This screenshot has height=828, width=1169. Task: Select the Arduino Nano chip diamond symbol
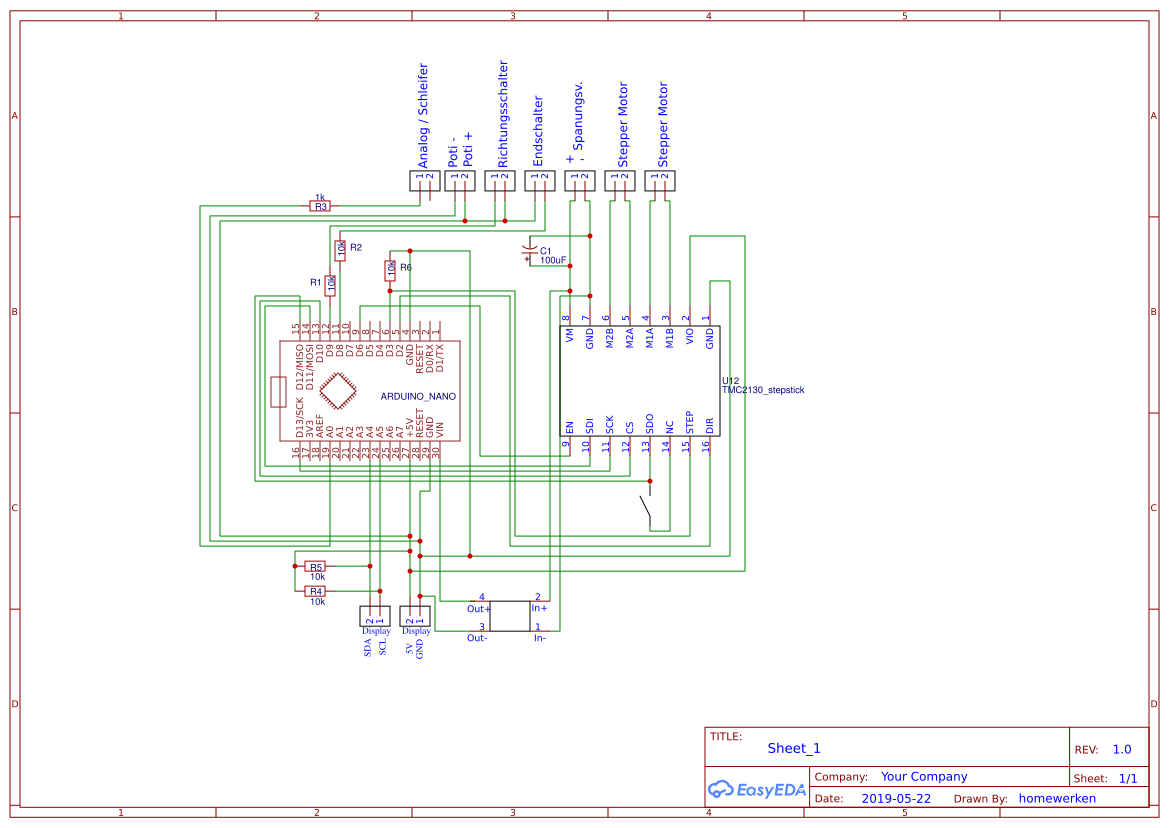(x=338, y=391)
